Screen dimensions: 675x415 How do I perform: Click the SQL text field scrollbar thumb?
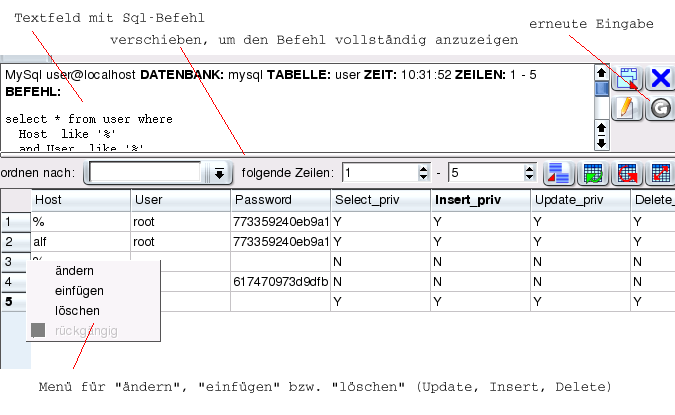pos(601,88)
